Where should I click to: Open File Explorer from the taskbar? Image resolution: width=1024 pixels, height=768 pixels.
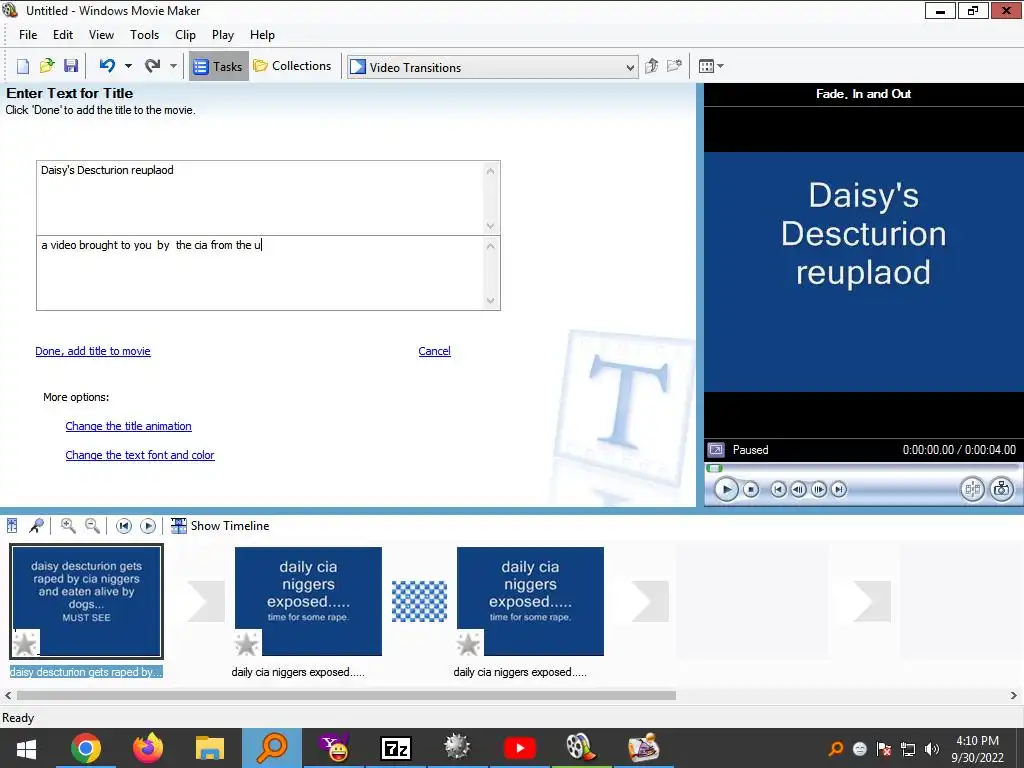[210, 748]
